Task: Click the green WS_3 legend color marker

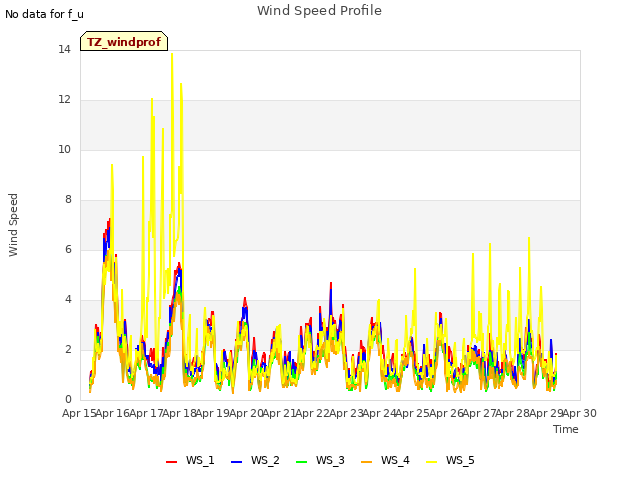Action: coord(301,462)
